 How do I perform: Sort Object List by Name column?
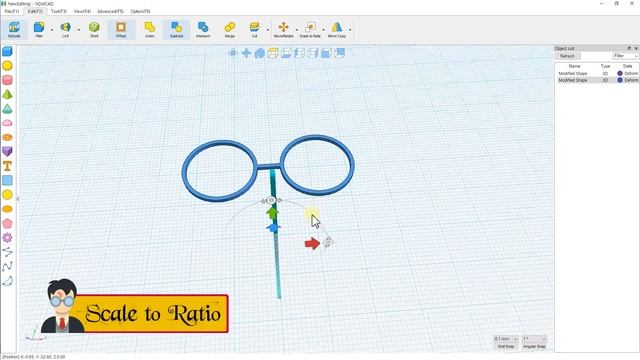[574, 66]
